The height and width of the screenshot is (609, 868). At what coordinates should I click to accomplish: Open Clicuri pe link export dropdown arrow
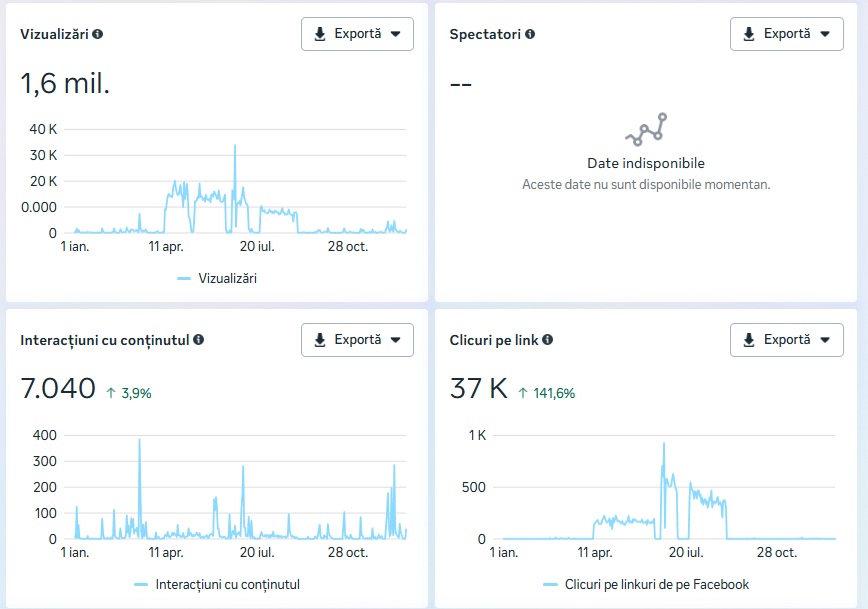click(x=824, y=340)
